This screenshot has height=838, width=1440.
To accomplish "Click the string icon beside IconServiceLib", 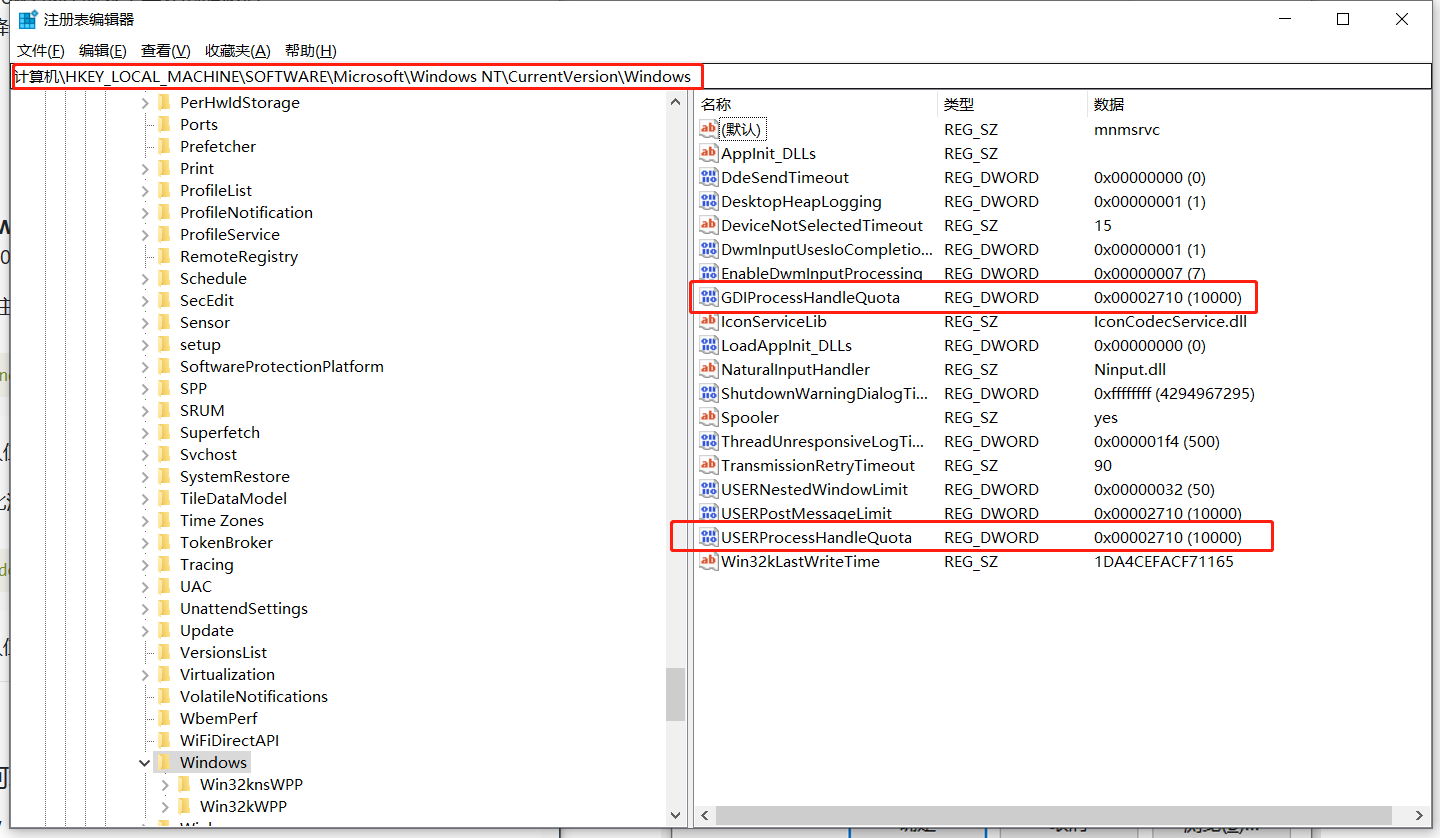I will click(x=707, y=321).
